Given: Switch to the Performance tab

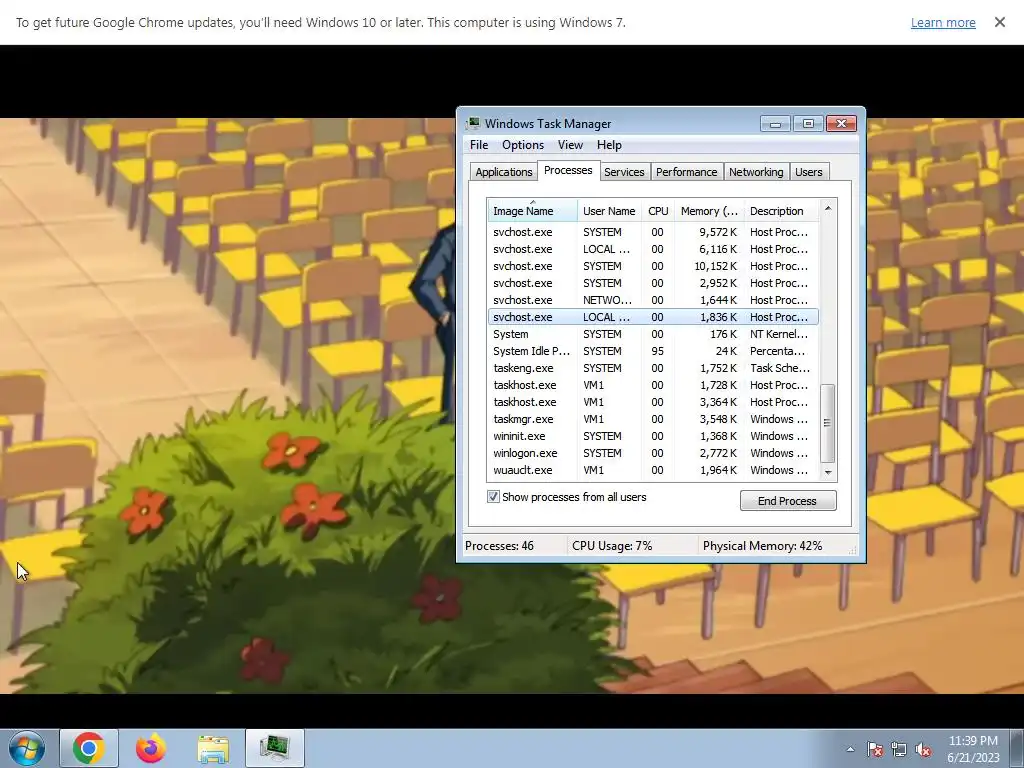Looking at the screenshot, I should (x=686, y=172).
